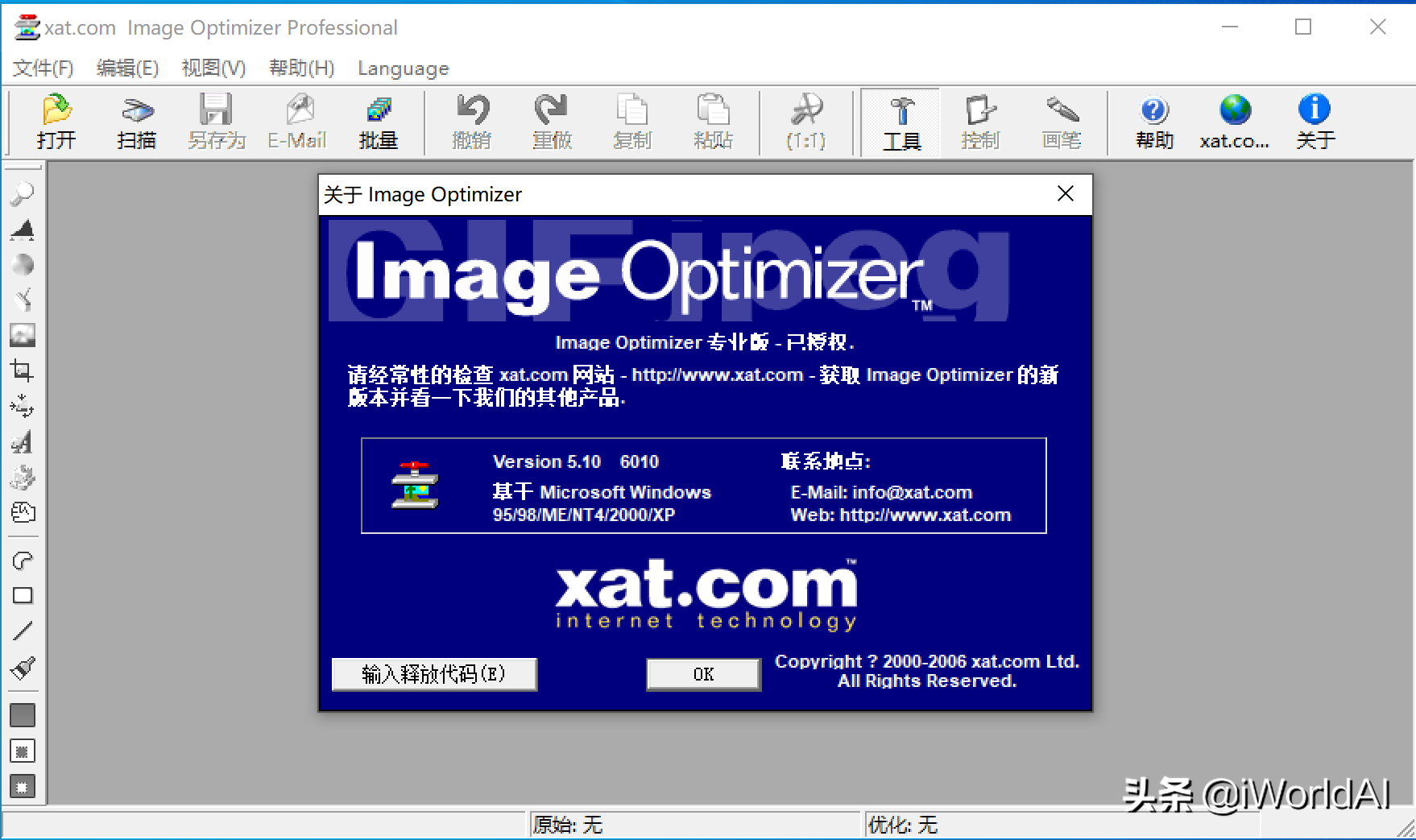Select the white box with dark center mode

coord(23,751)
